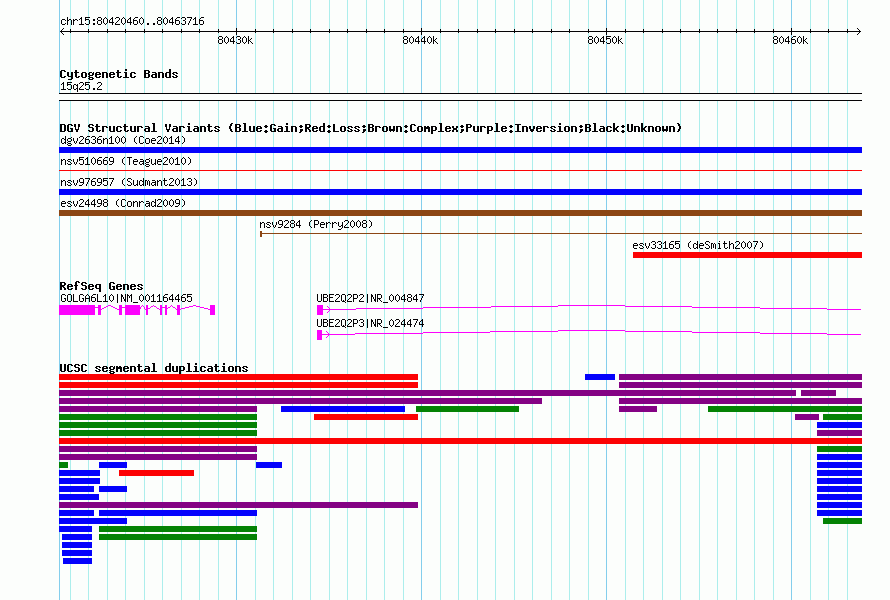890x600 pixels.
Task: Click the 80450k ruler label
Action: point(605,40)
